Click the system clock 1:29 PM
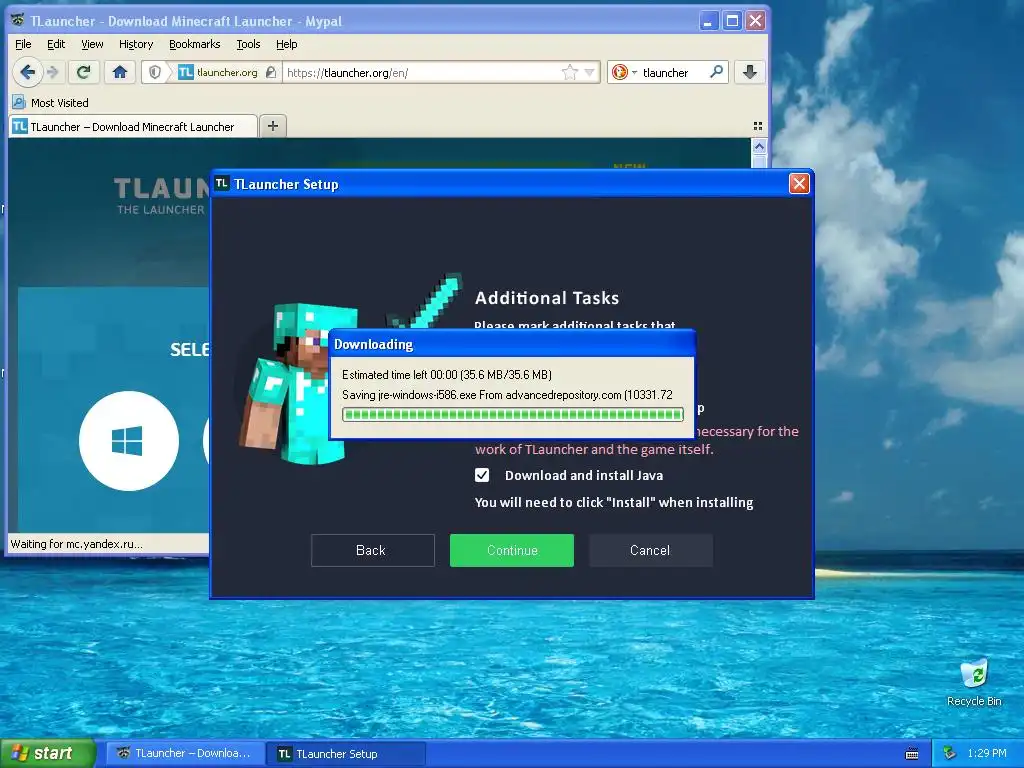The image size is (1024, 768). [987, 753]
